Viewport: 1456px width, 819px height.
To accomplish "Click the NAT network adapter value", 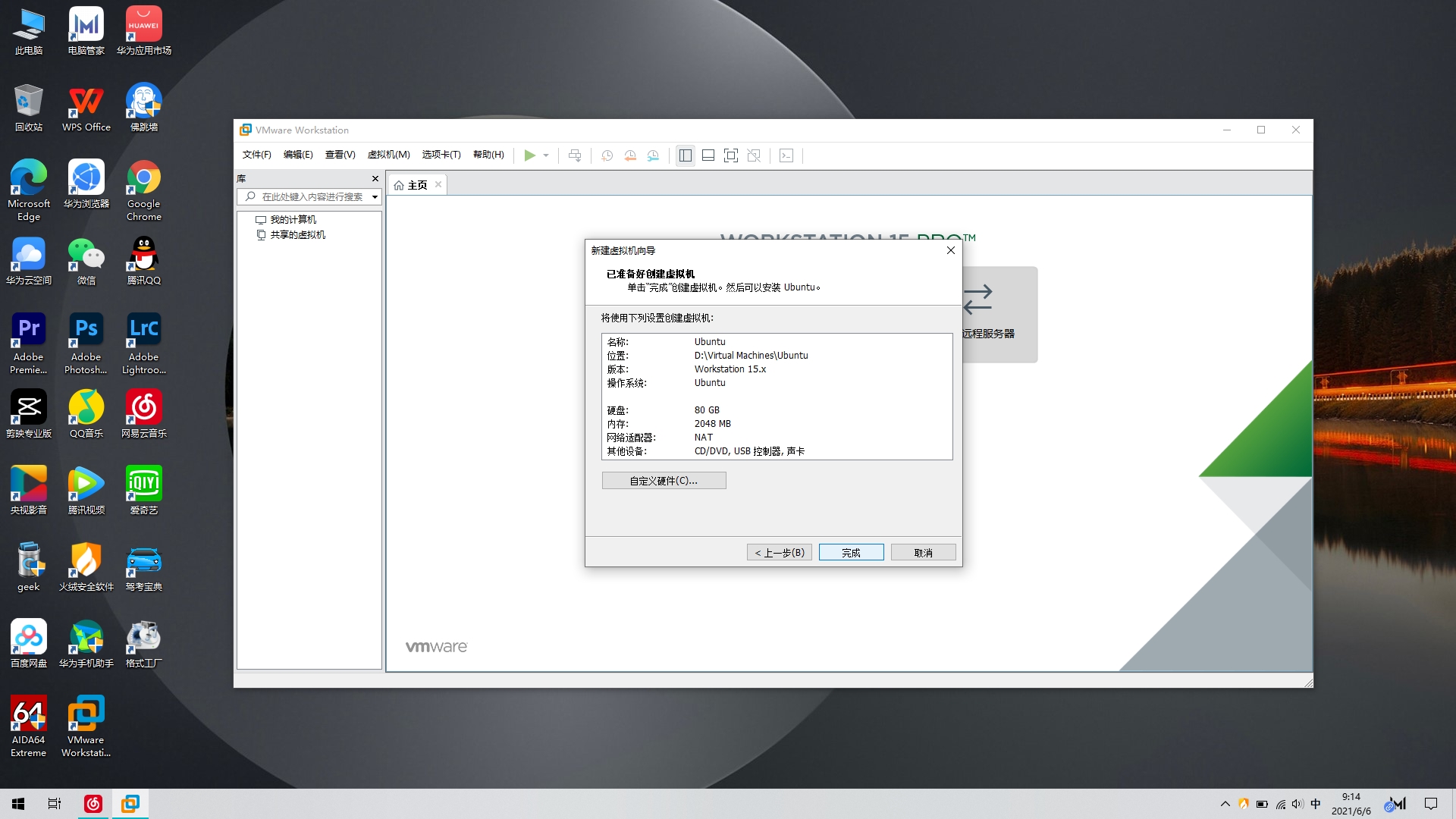I will (x=703, y=438).
